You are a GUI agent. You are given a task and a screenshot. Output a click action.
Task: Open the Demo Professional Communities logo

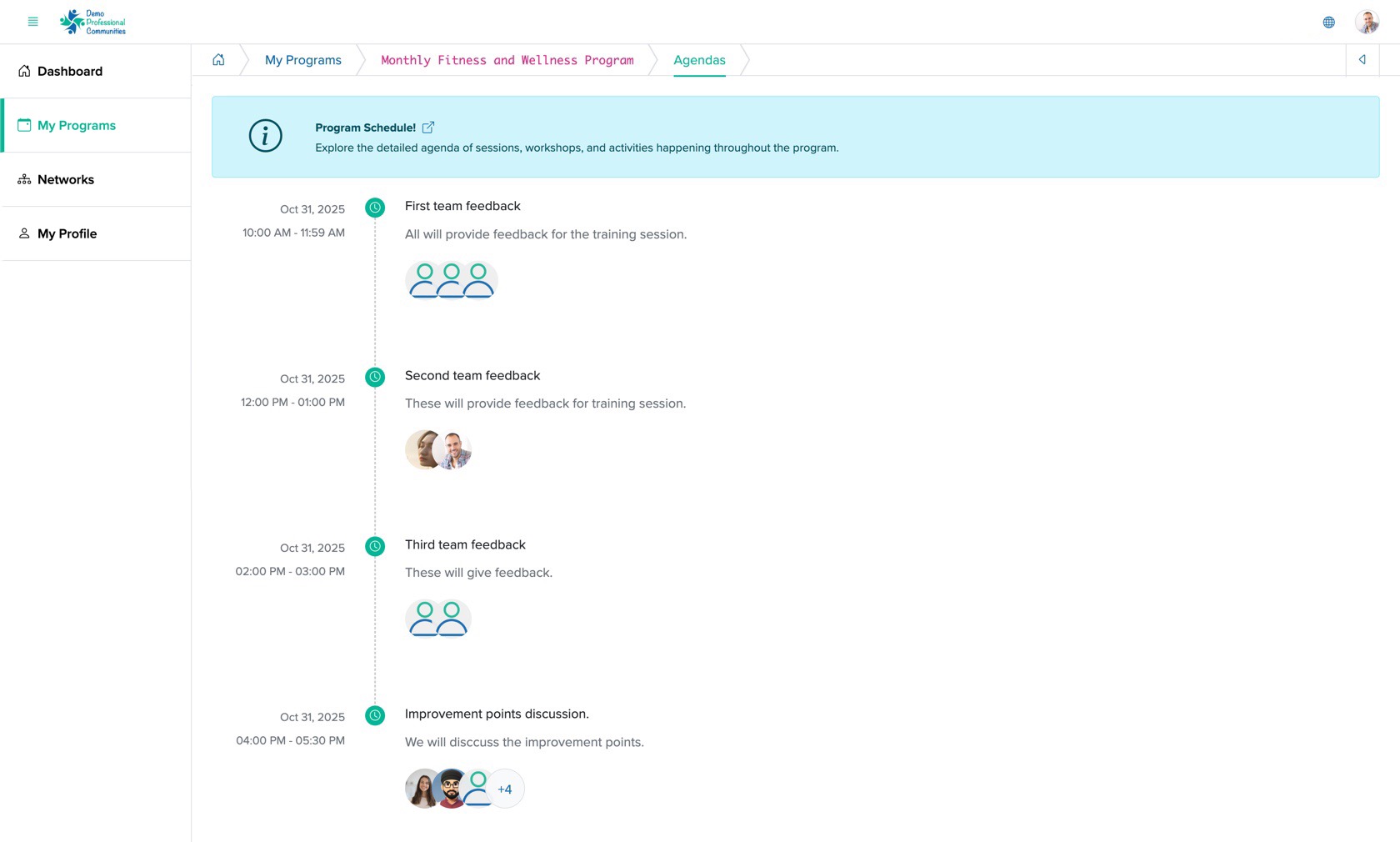[x=92, y=22]
